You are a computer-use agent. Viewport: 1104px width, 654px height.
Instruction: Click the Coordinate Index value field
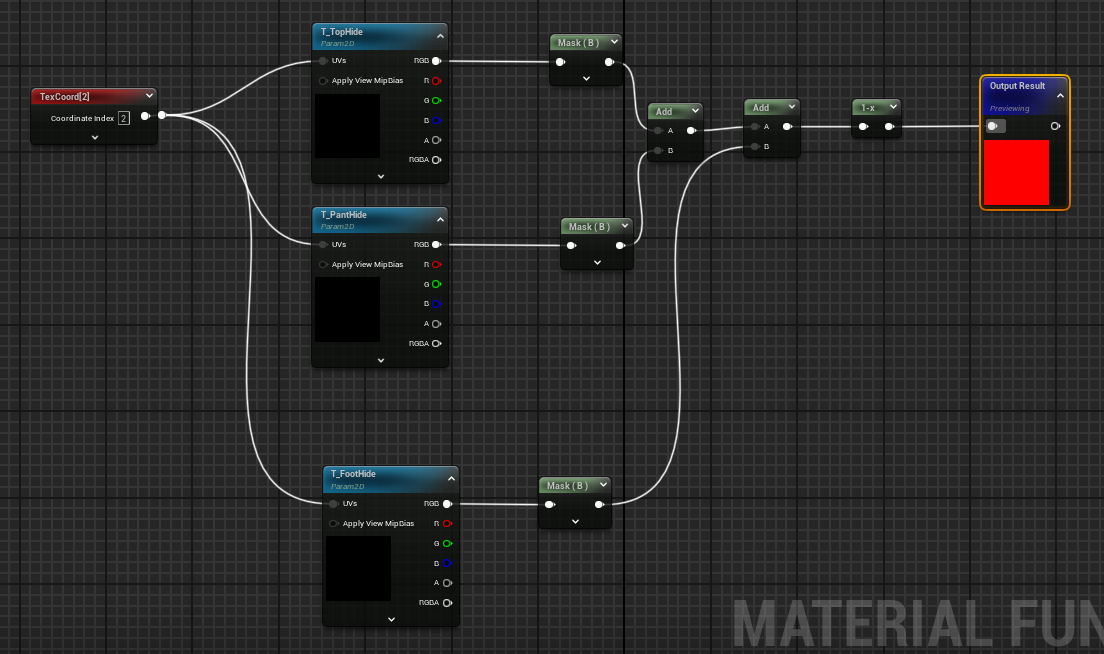122,118
